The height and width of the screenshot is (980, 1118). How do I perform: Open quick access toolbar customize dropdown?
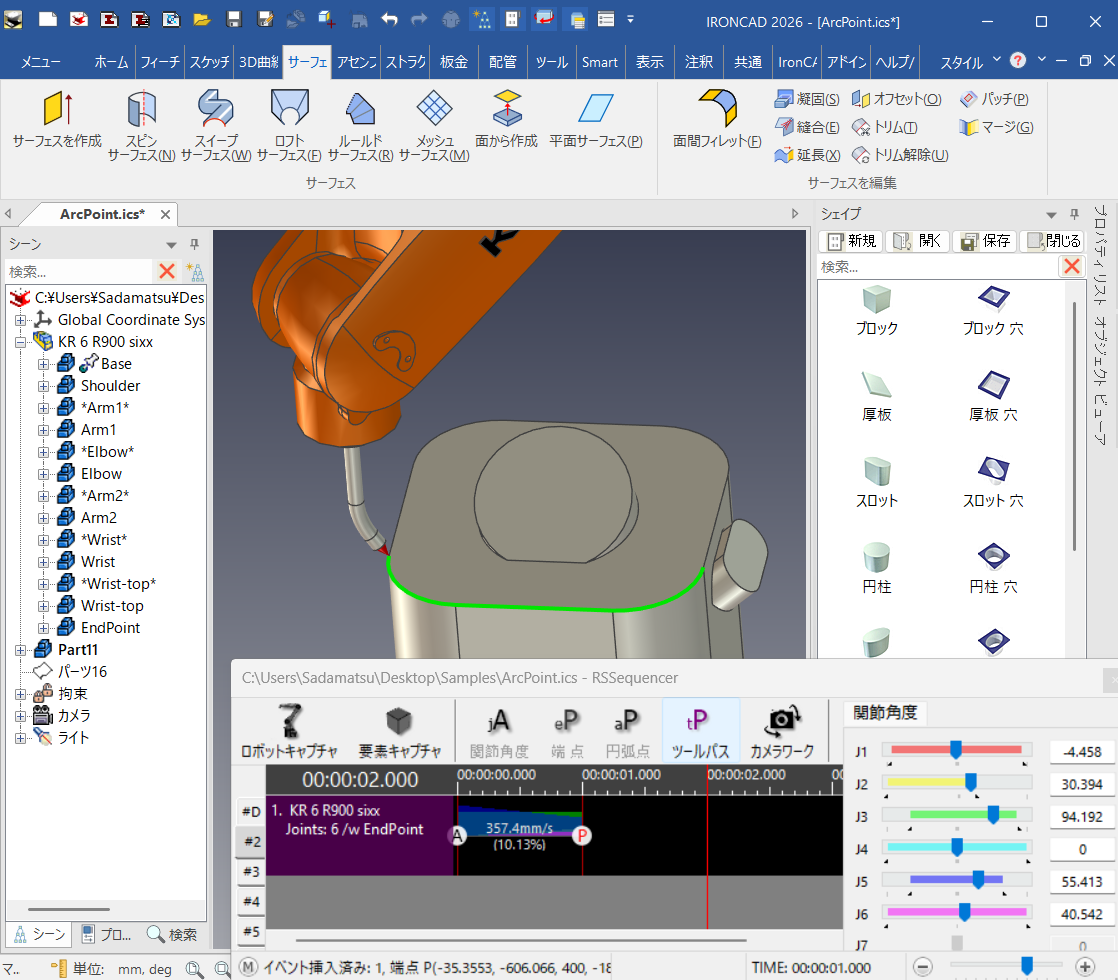pyautogui.click(x=630, y=19)
